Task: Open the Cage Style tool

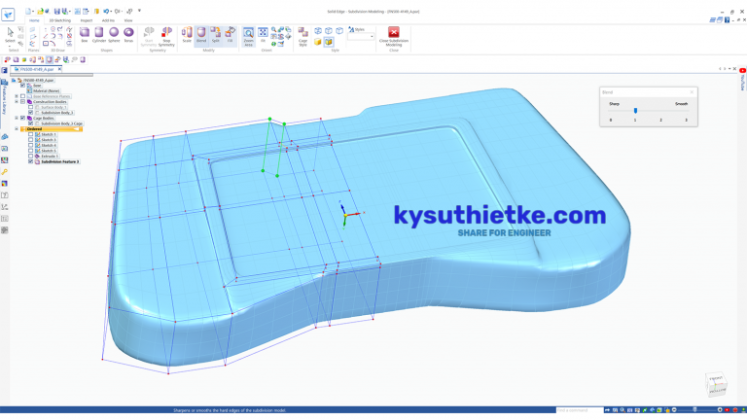Action: [x=303, y=37]
